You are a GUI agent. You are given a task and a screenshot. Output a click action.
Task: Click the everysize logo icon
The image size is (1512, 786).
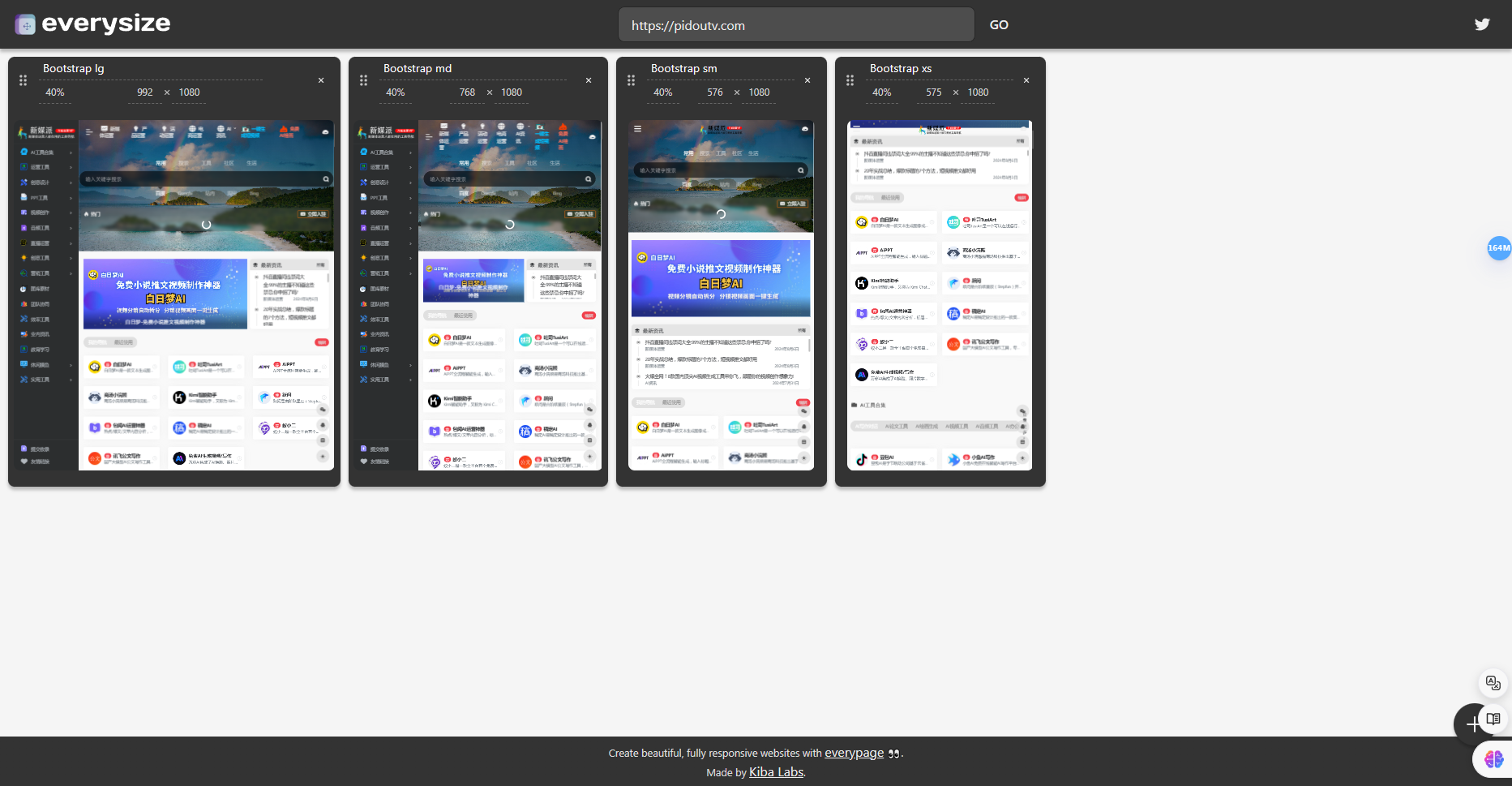[25, 24]
